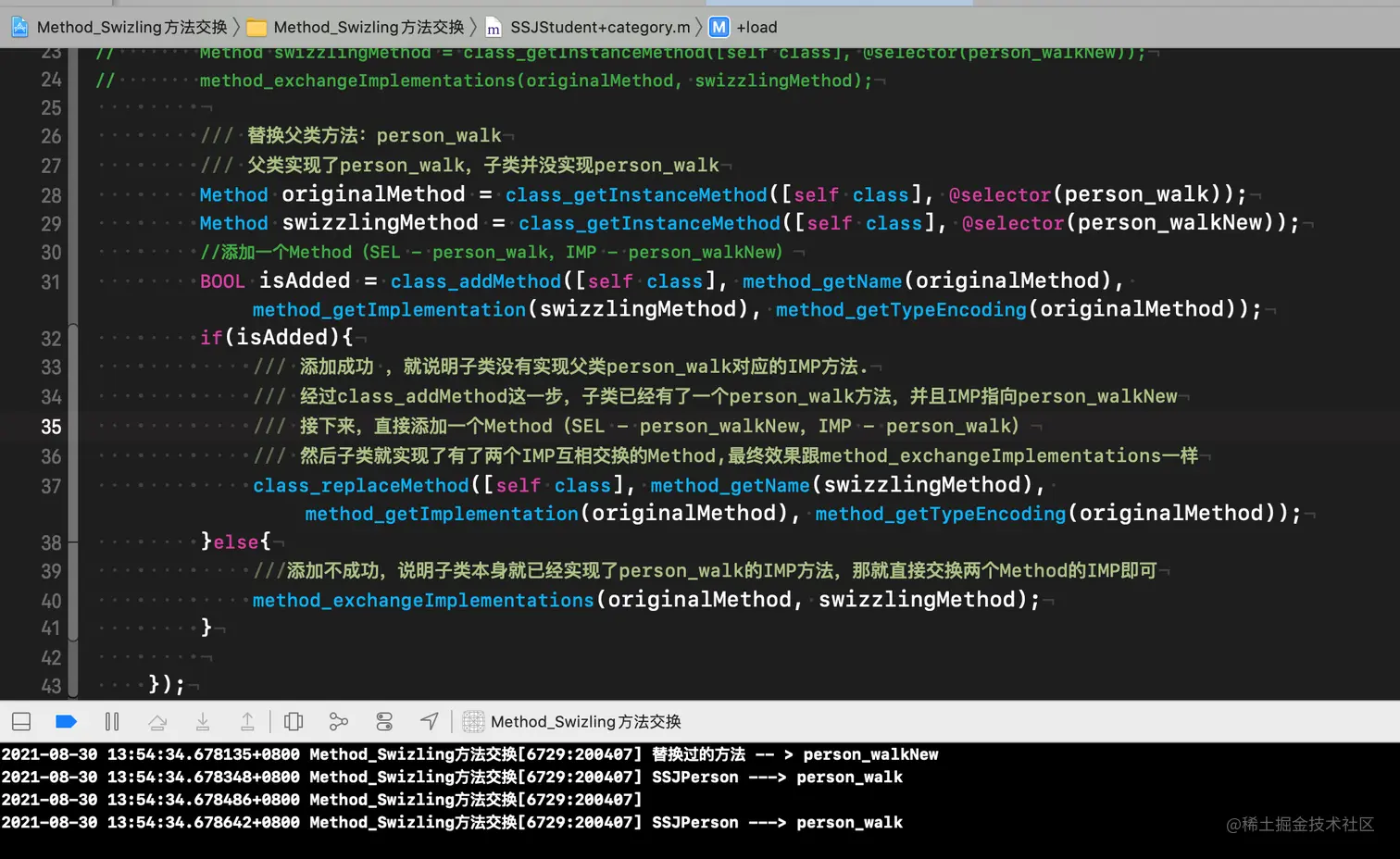Click console log '替换过的方法 -- > person_walkNew'
Viewport: 1400px width, 859px height.
tap(795, 754)
